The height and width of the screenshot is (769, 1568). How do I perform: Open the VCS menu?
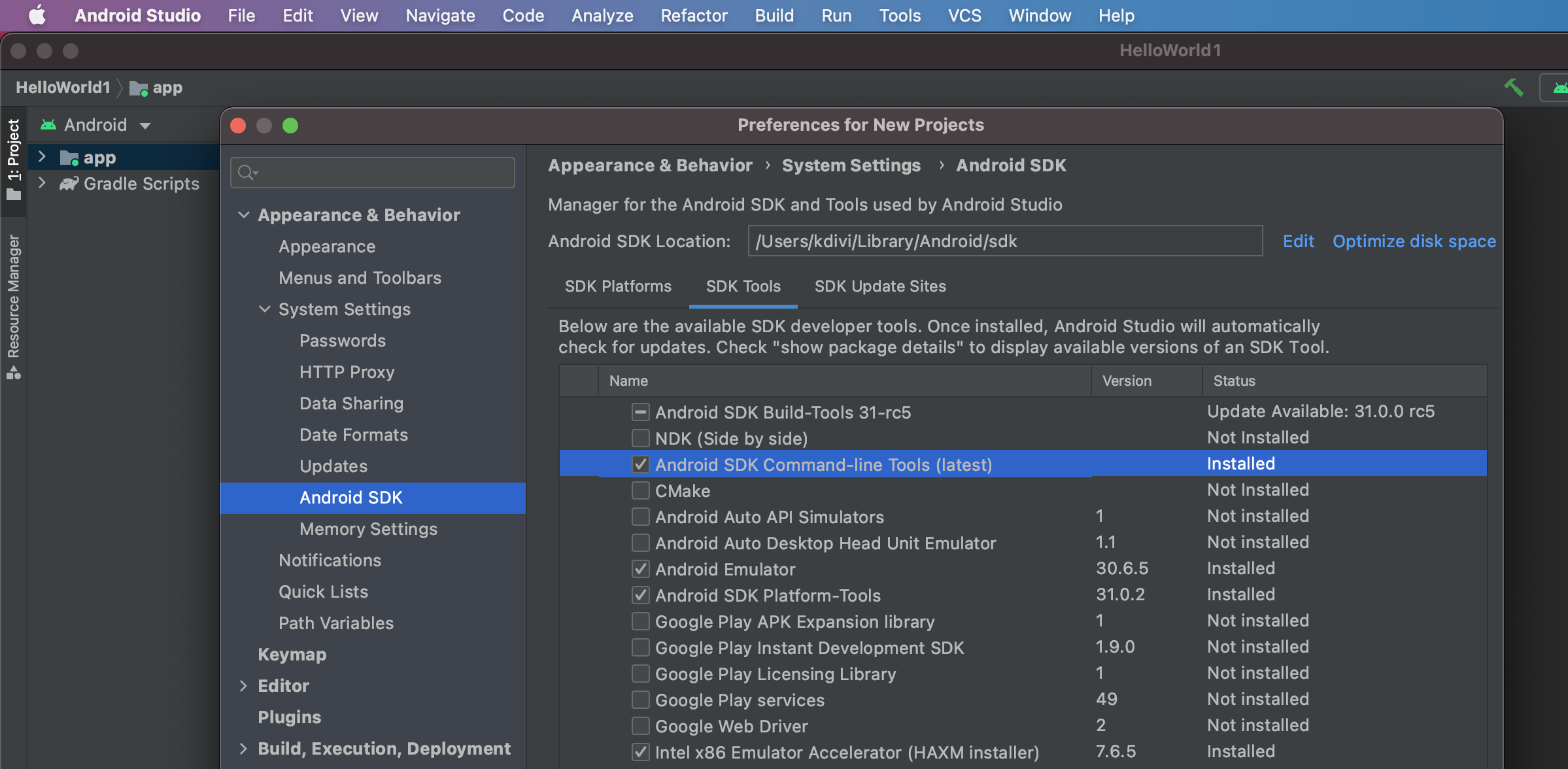click(964, 15)
